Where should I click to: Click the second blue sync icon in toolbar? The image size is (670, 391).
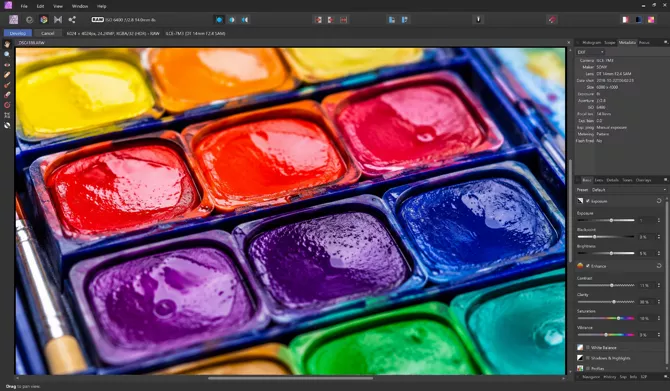click(x=405, y=20)
